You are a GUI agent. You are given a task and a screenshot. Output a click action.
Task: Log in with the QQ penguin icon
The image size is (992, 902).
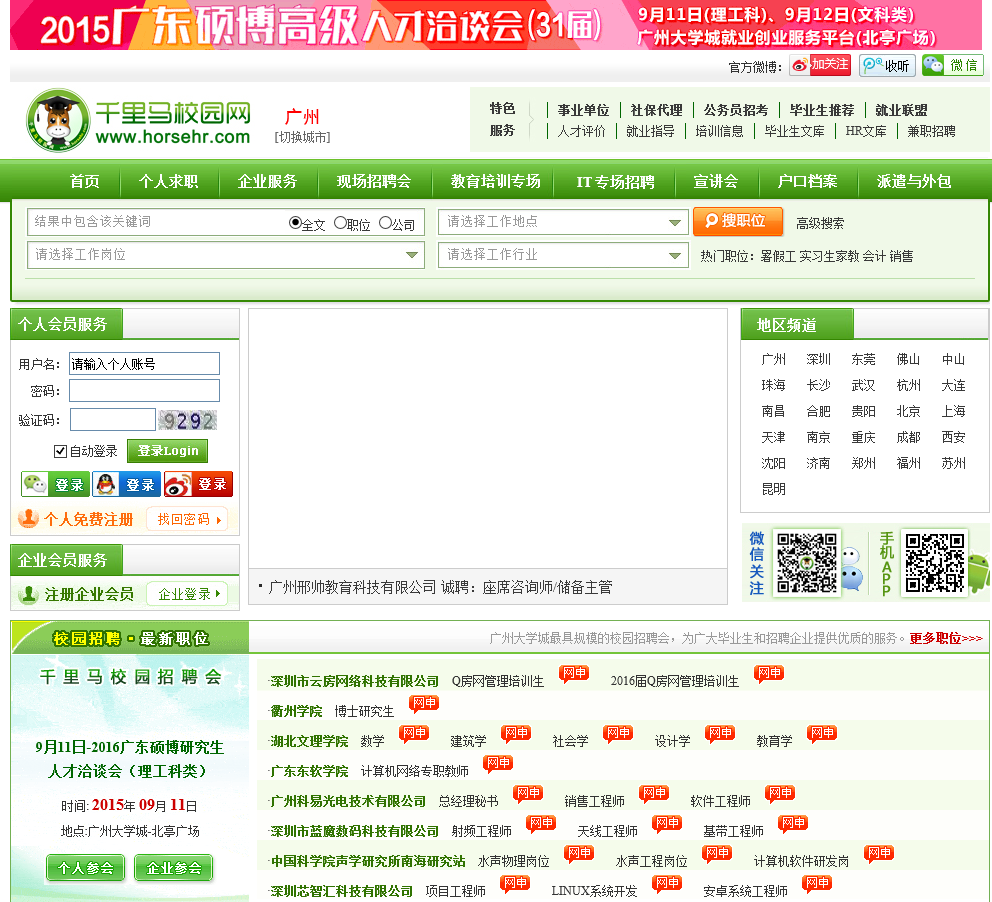(x=127, y=485)
